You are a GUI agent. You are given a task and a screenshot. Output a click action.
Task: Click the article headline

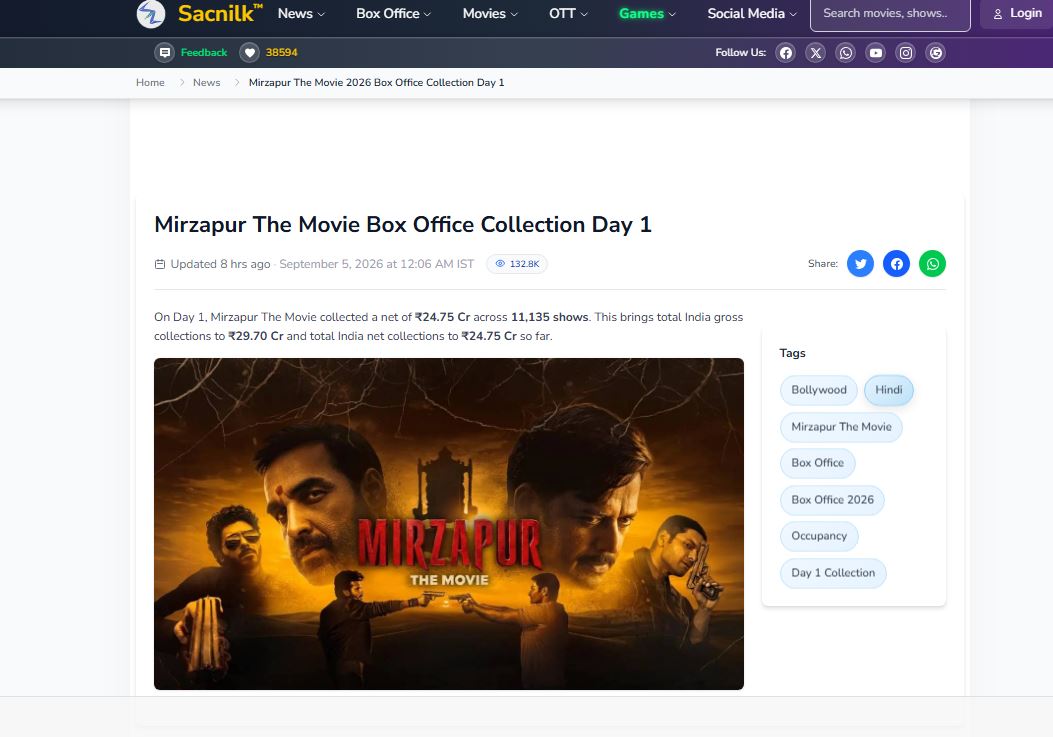[403, 224]
